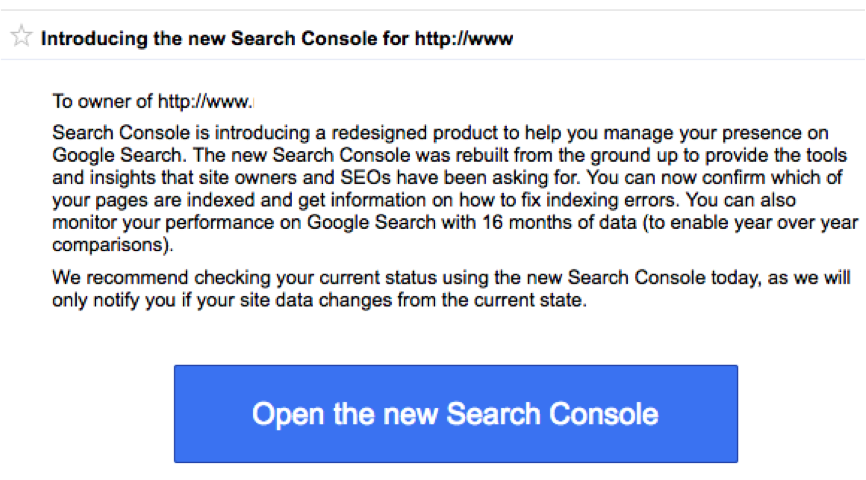Click the paragraph starting 'Search Console is introducing'

pyautogui.click(x=455, y=189)
